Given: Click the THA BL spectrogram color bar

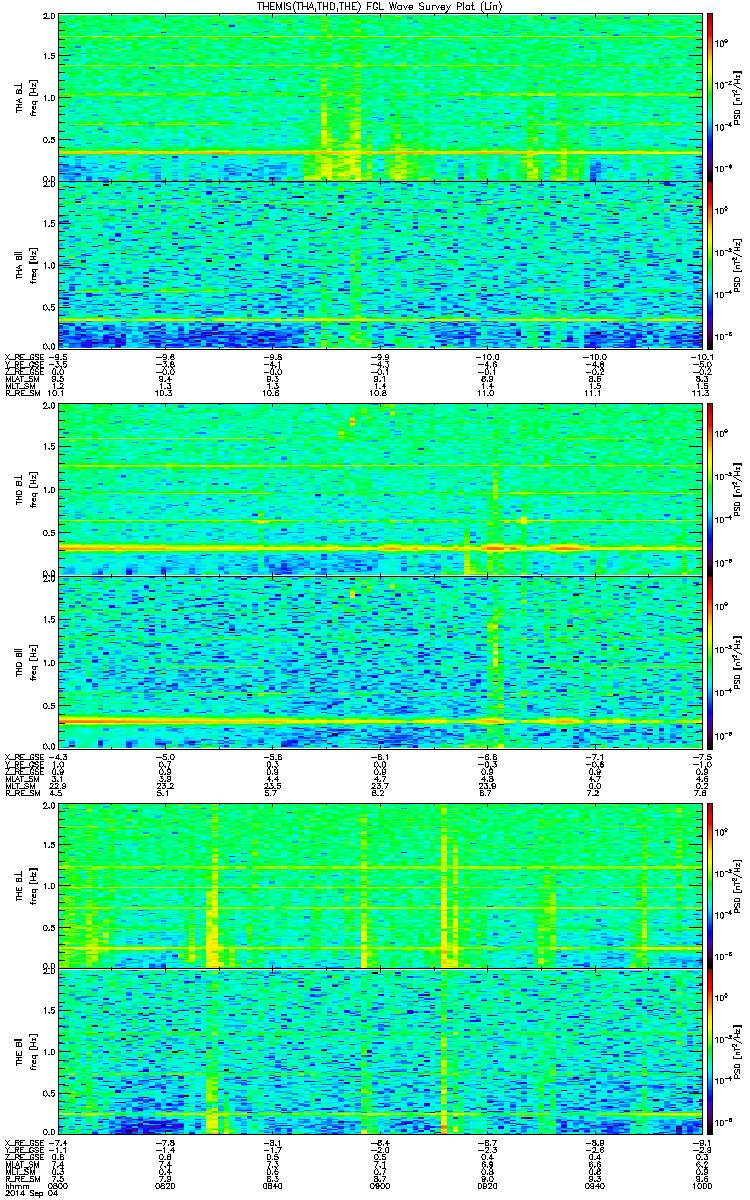Looking at the screenshot, I should click(710, 98).
